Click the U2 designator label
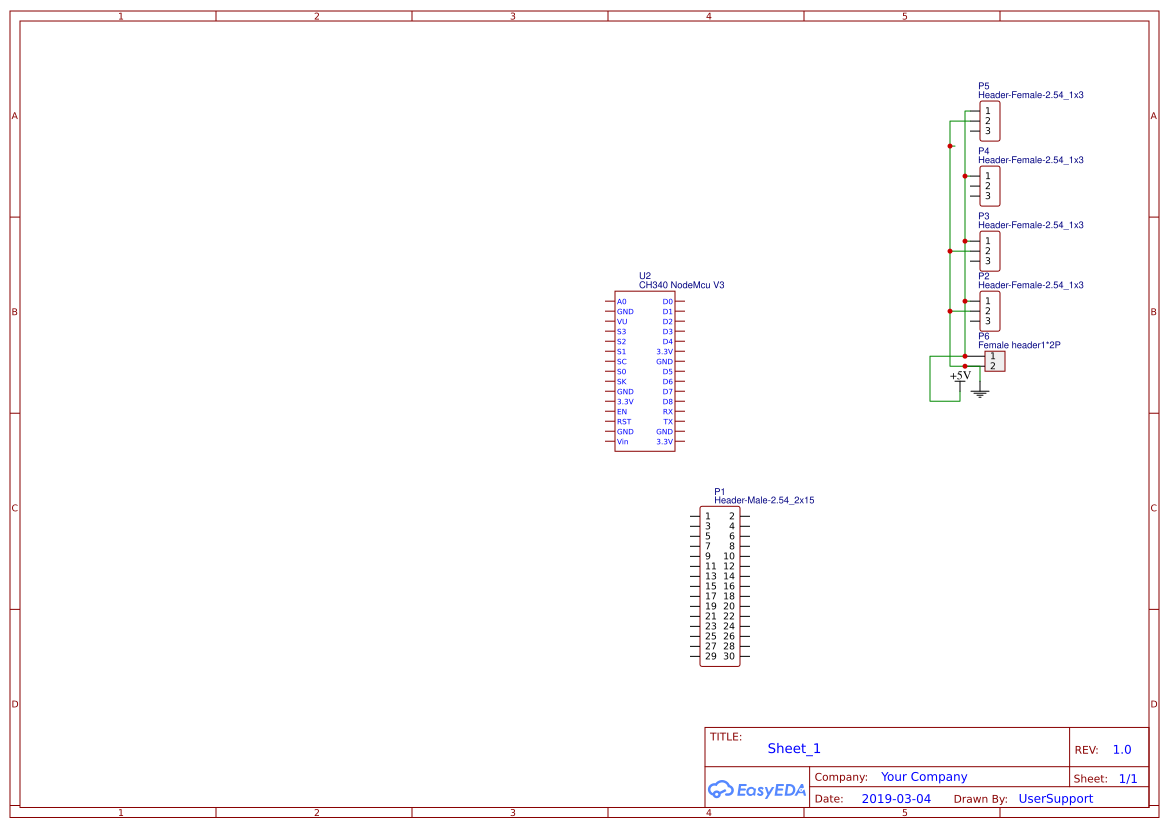Viewport: 1169px width, 828px height. (x=645, y=276)
